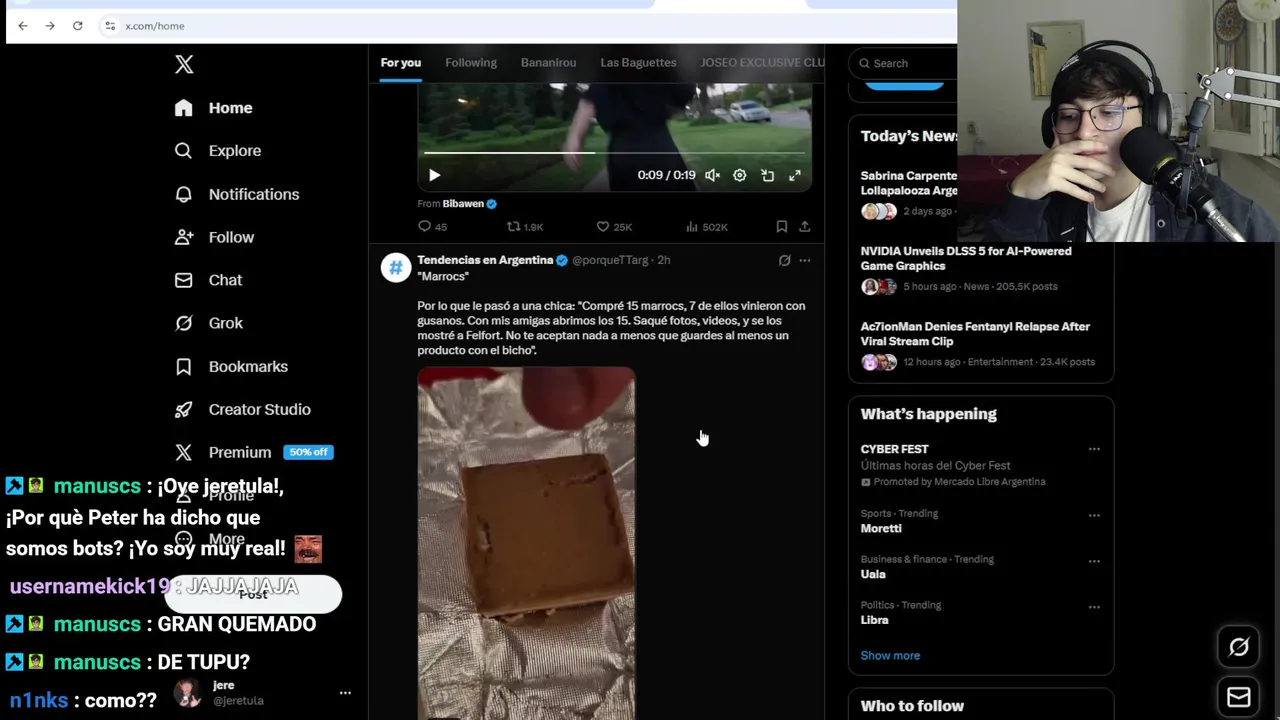
Task: Toggle picture-in-picture on the video
Action: point(767,175)
